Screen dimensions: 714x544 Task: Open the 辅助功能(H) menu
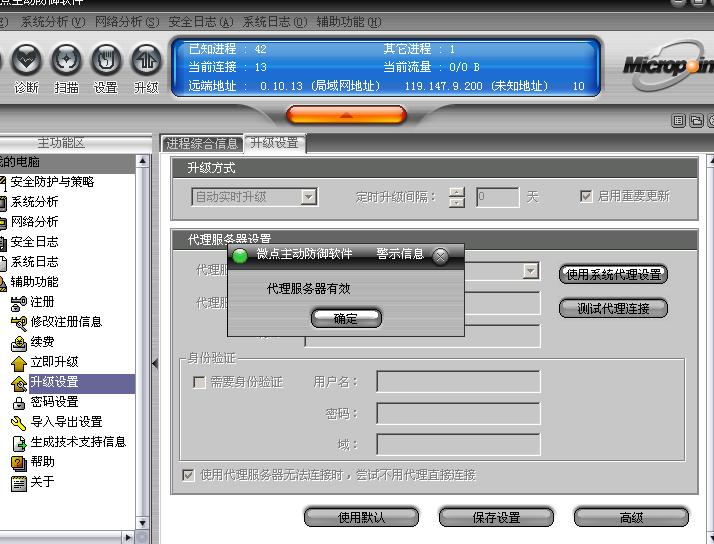[349, 22]
